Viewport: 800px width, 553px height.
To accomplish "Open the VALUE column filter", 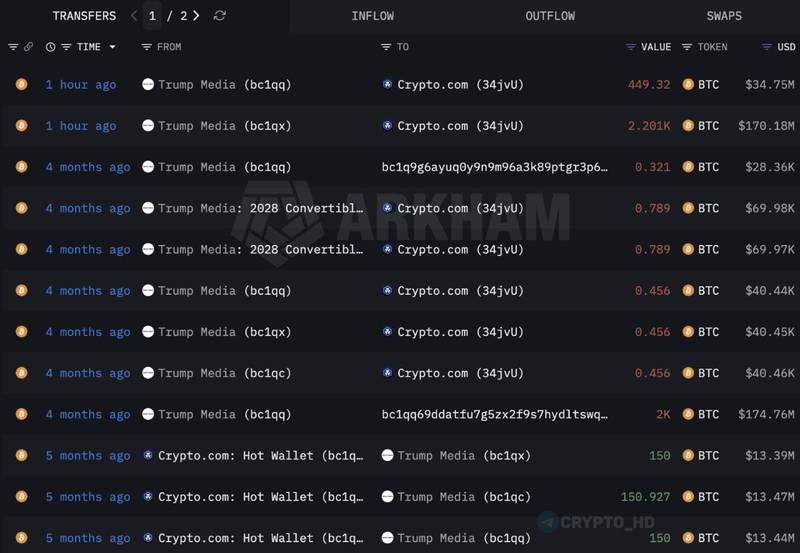I will point(631,47).
